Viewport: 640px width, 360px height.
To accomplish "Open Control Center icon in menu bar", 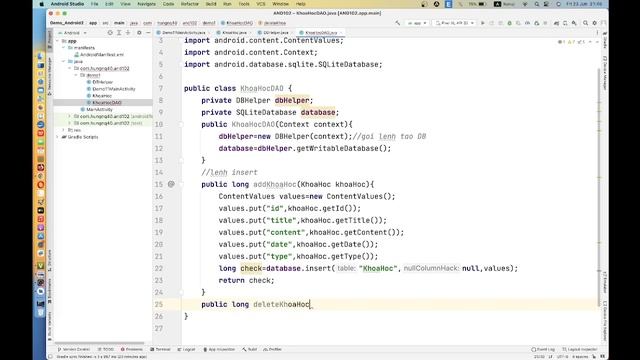I will (547, 4).
